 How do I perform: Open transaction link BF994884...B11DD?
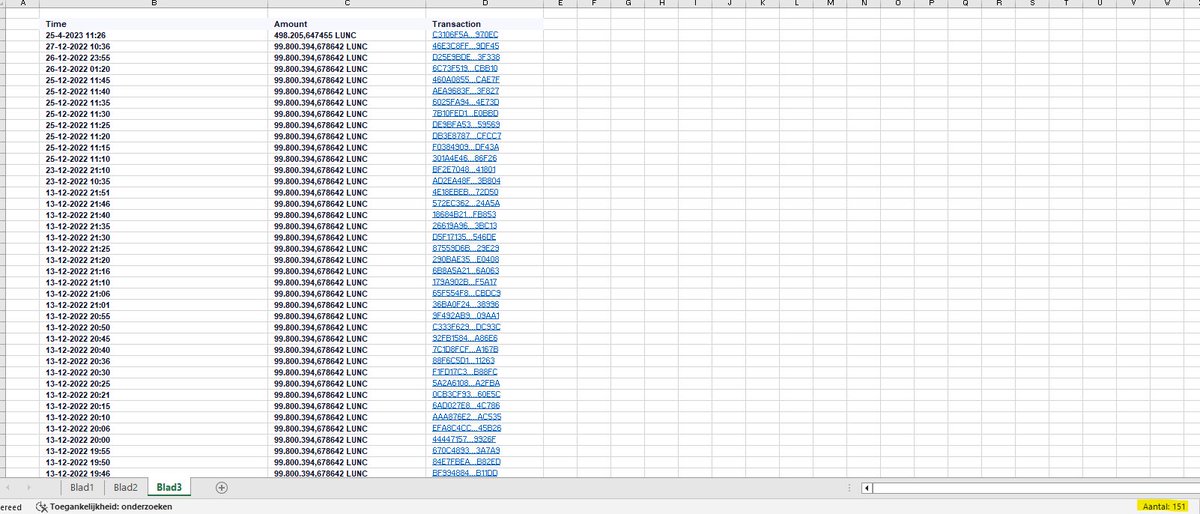[465, 472]
